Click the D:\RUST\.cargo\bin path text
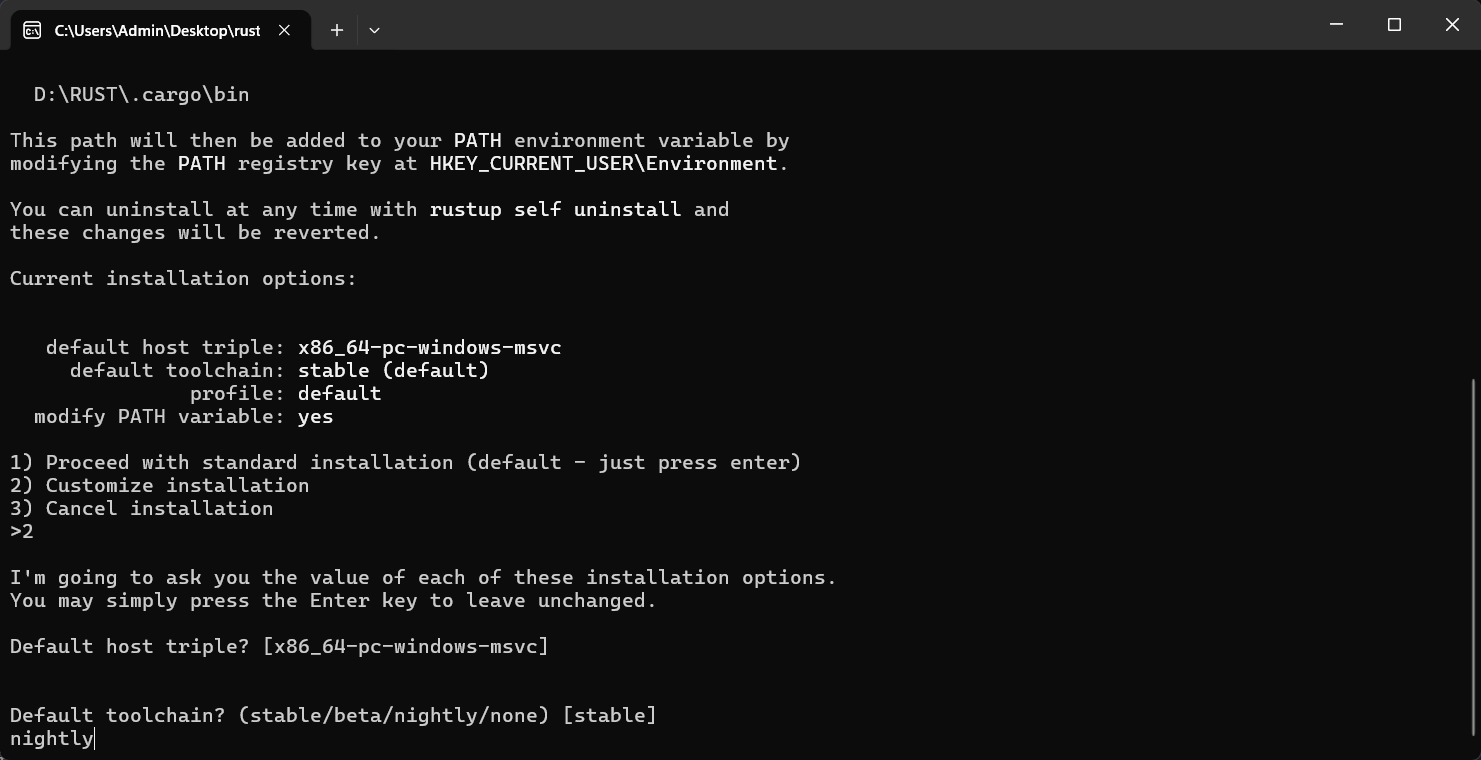This screenshot has height=760, width=1481. point(141,94)
